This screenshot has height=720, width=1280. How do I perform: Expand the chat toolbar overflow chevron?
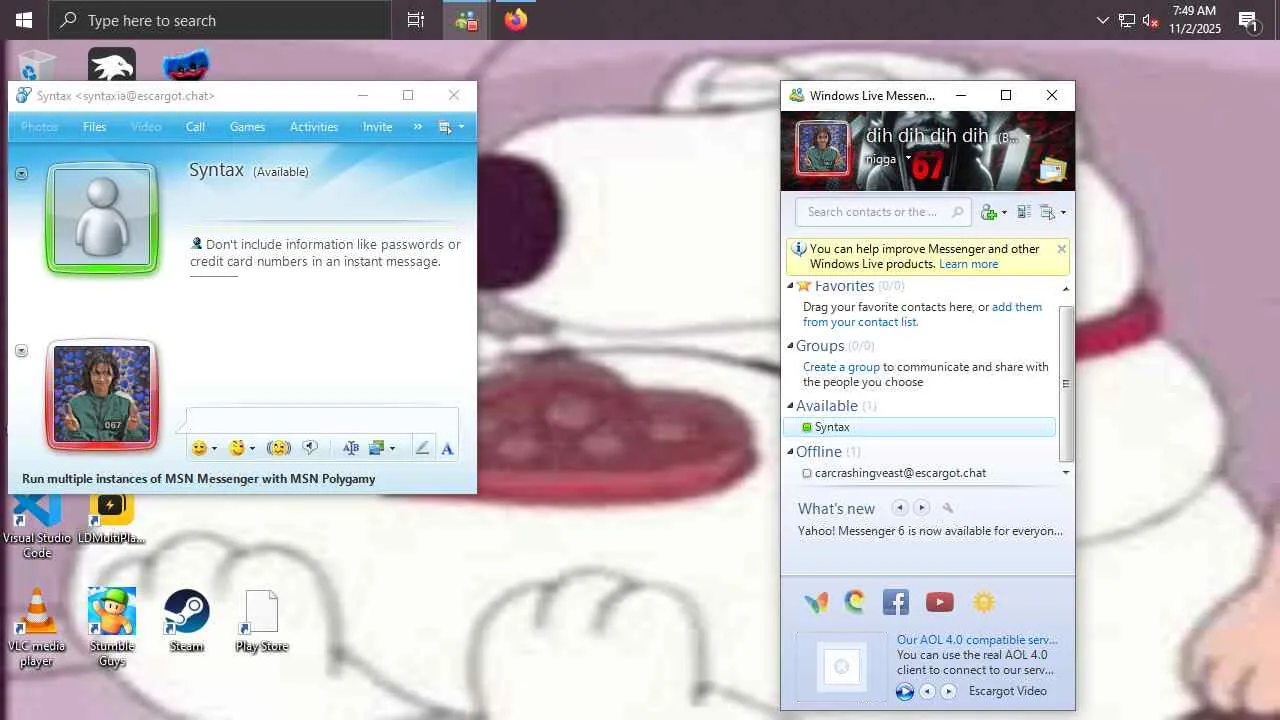click(x=418, y=127)
